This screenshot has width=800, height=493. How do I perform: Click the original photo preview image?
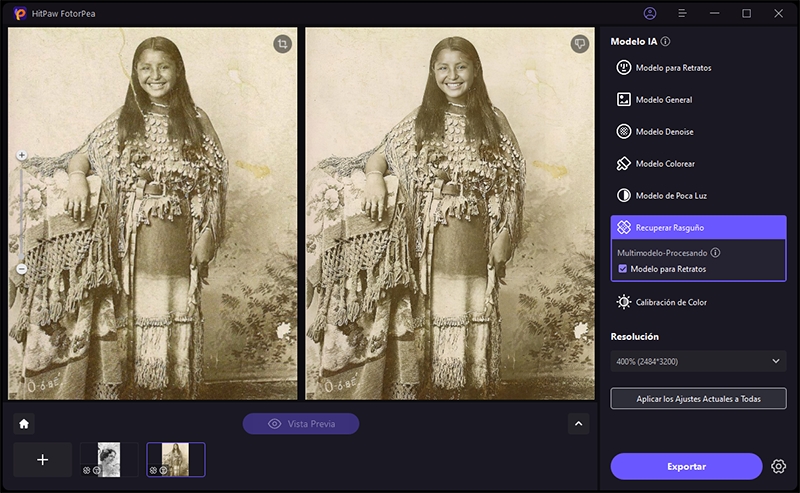point(153,213)
